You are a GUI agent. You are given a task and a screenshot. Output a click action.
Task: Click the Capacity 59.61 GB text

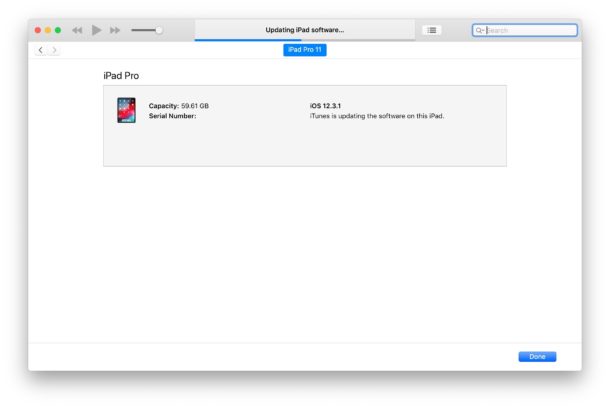179,106
